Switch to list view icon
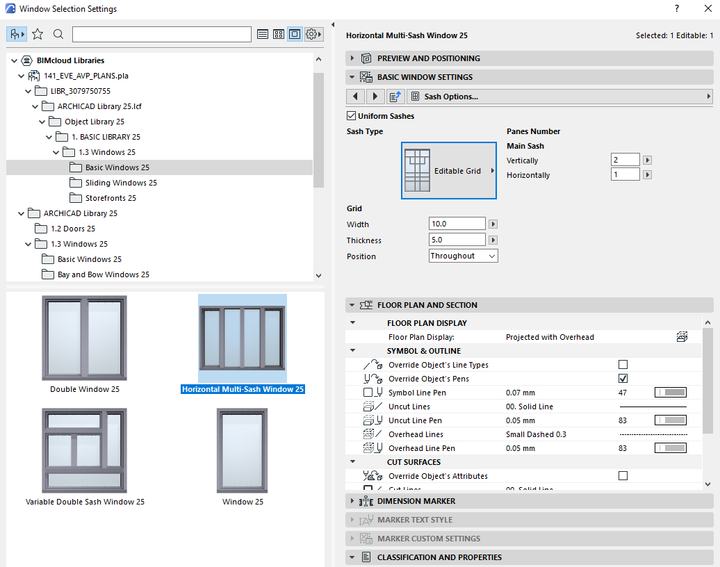 263,34
